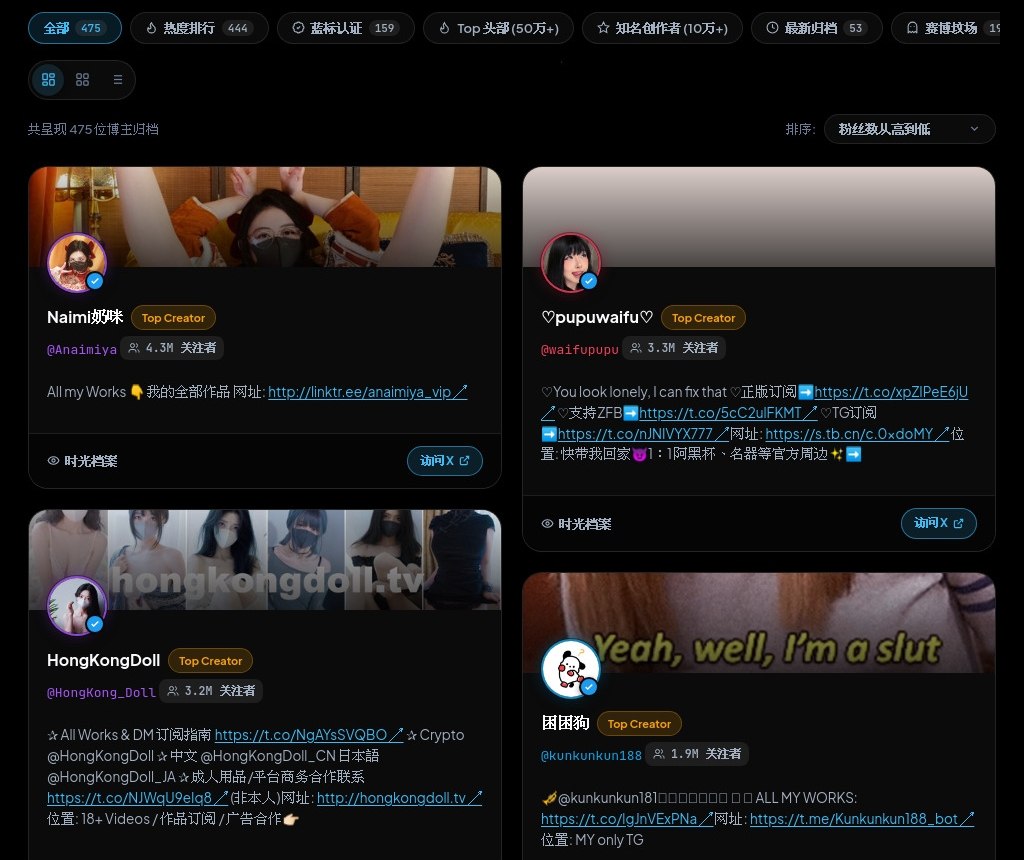
Task: Click Top Creator badge on 困困狗
Action: pyautogui.click(x=639, y=724)
